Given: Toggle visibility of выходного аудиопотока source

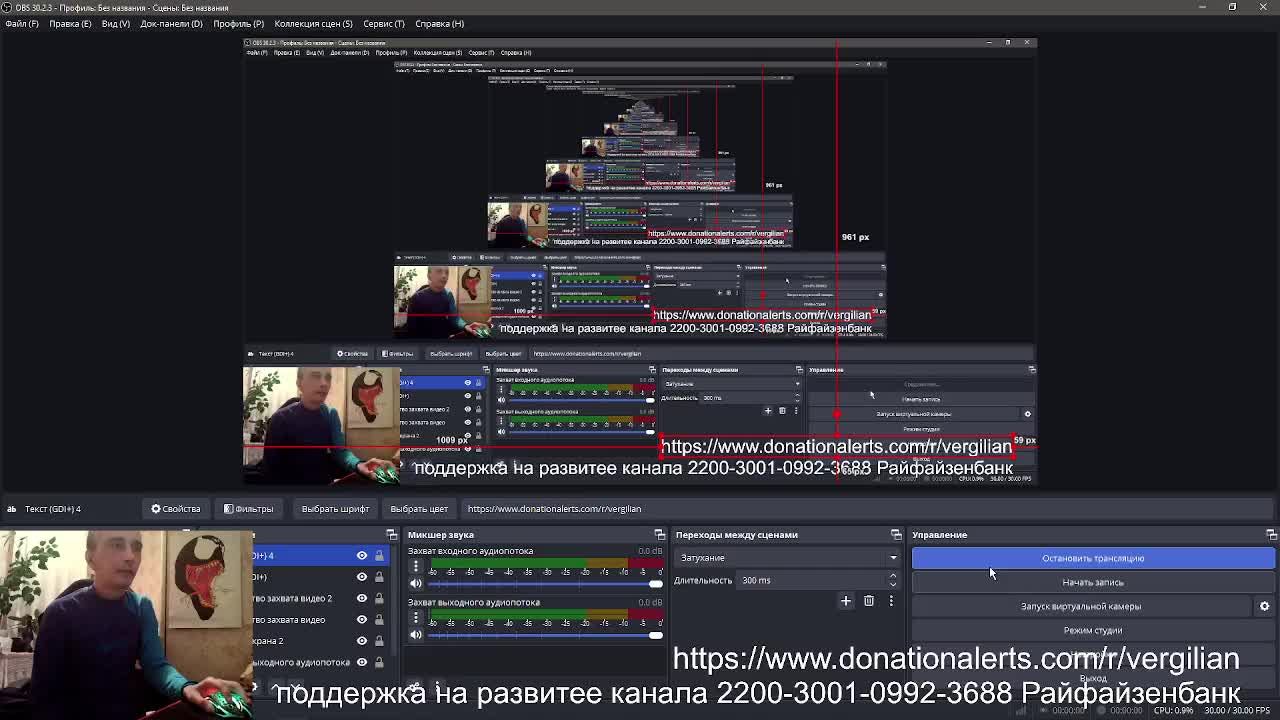Looking at the screenshot, I should point(362,662).
